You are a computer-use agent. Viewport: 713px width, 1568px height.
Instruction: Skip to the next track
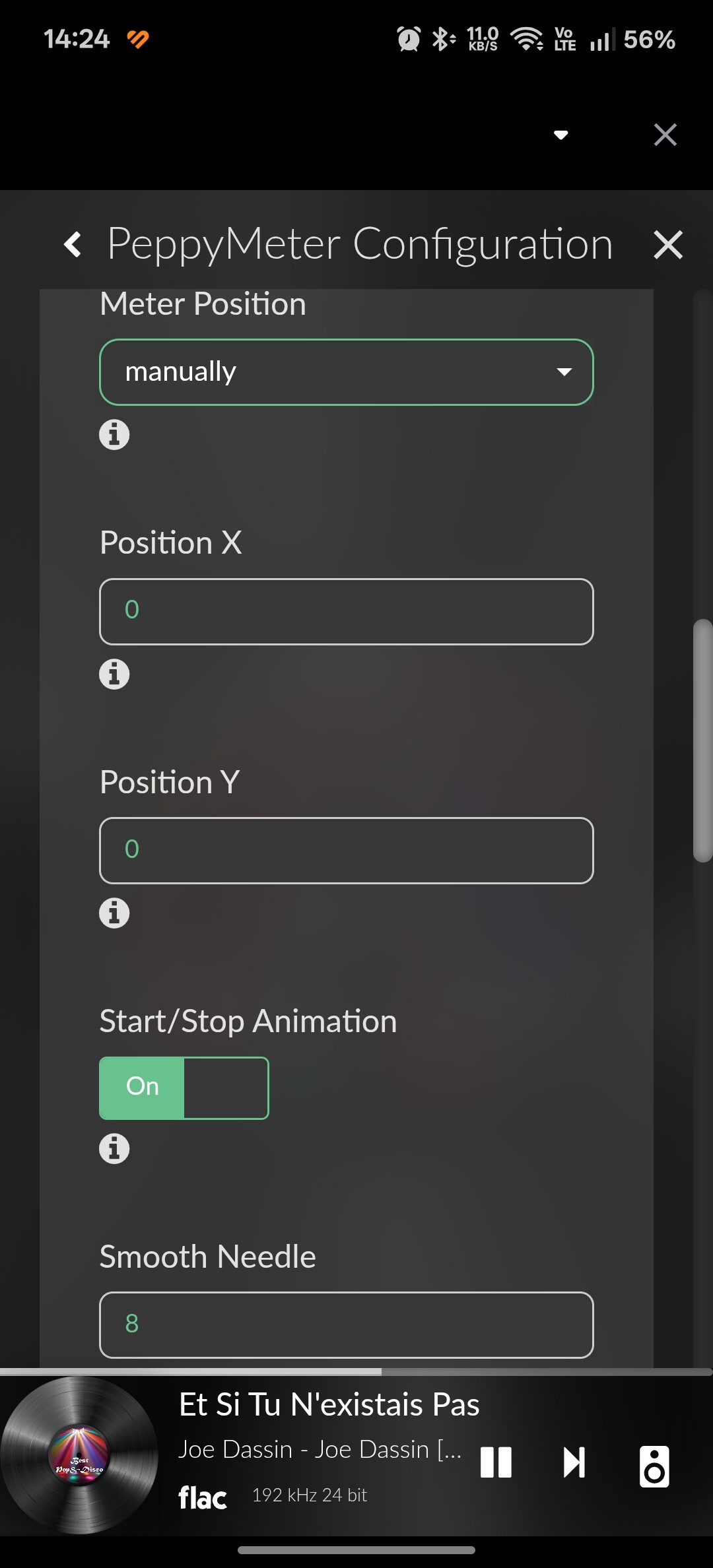574,1462
